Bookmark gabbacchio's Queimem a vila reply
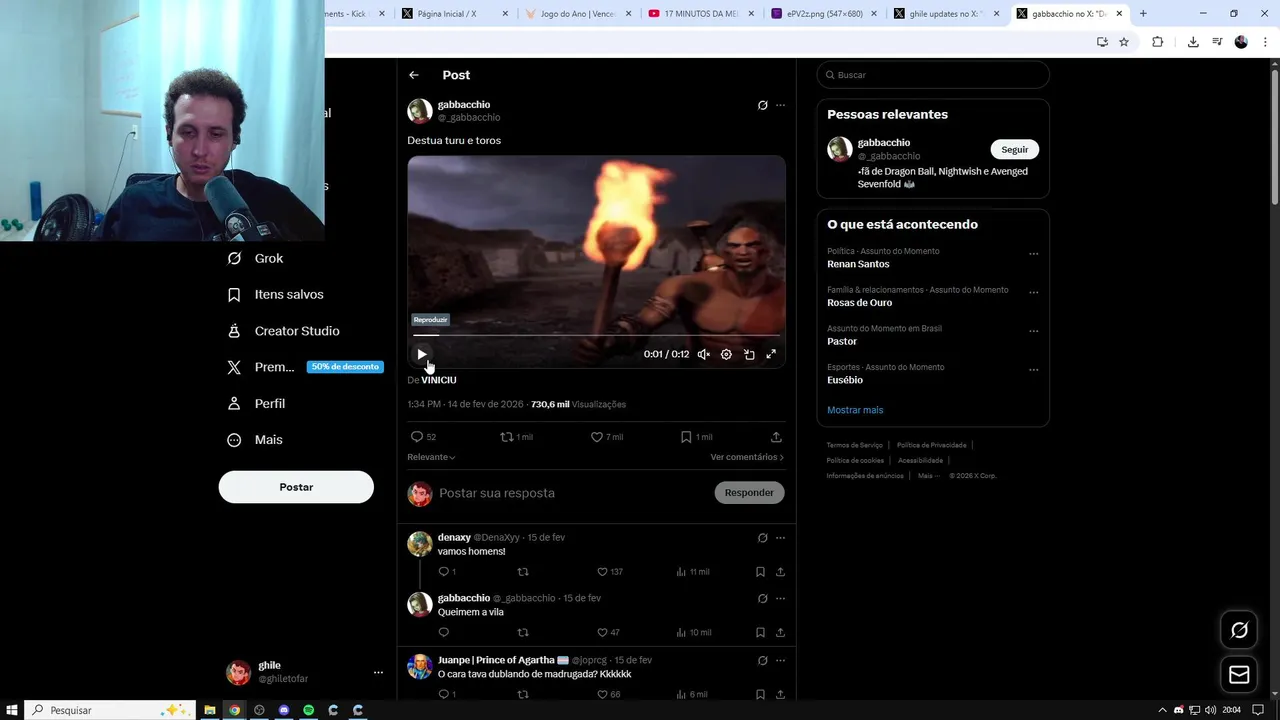The height and width of the screenshot is (720, 1280). coord(760,632)
